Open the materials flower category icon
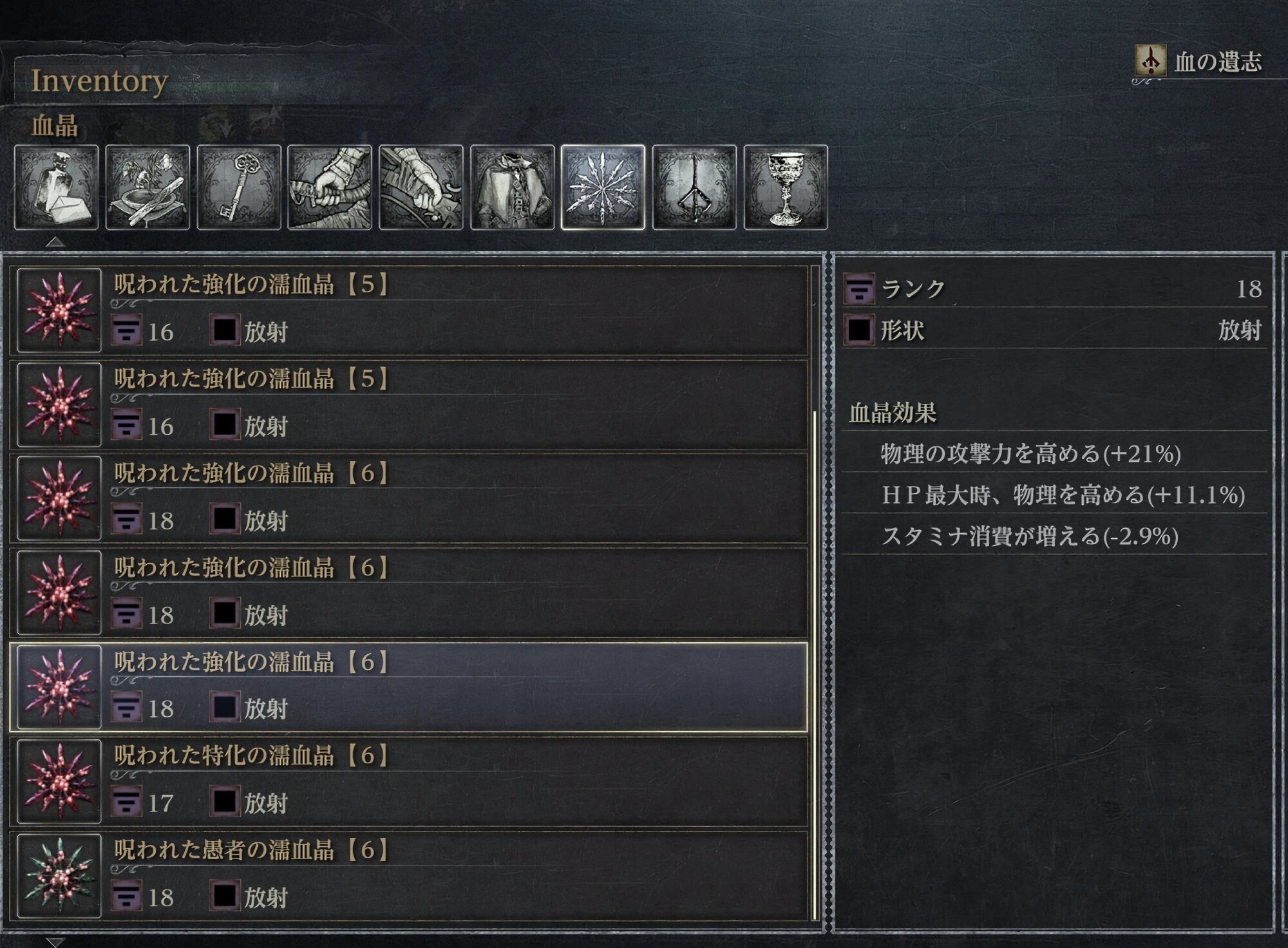 (147, 187)
